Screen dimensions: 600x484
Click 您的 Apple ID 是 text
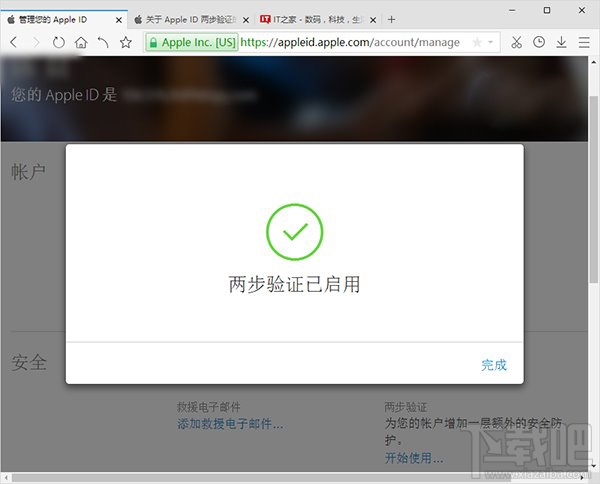click(64, 95)
